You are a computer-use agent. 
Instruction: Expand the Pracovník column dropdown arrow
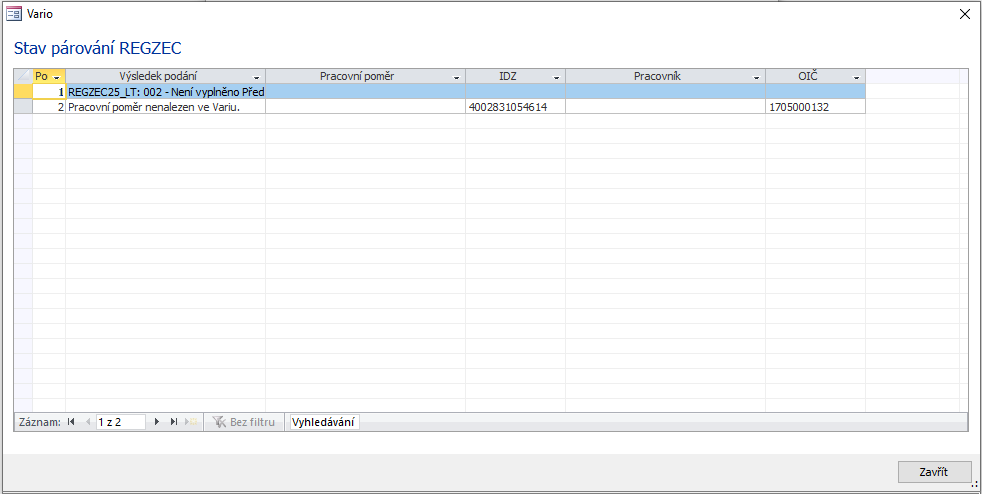pos(757,77)
